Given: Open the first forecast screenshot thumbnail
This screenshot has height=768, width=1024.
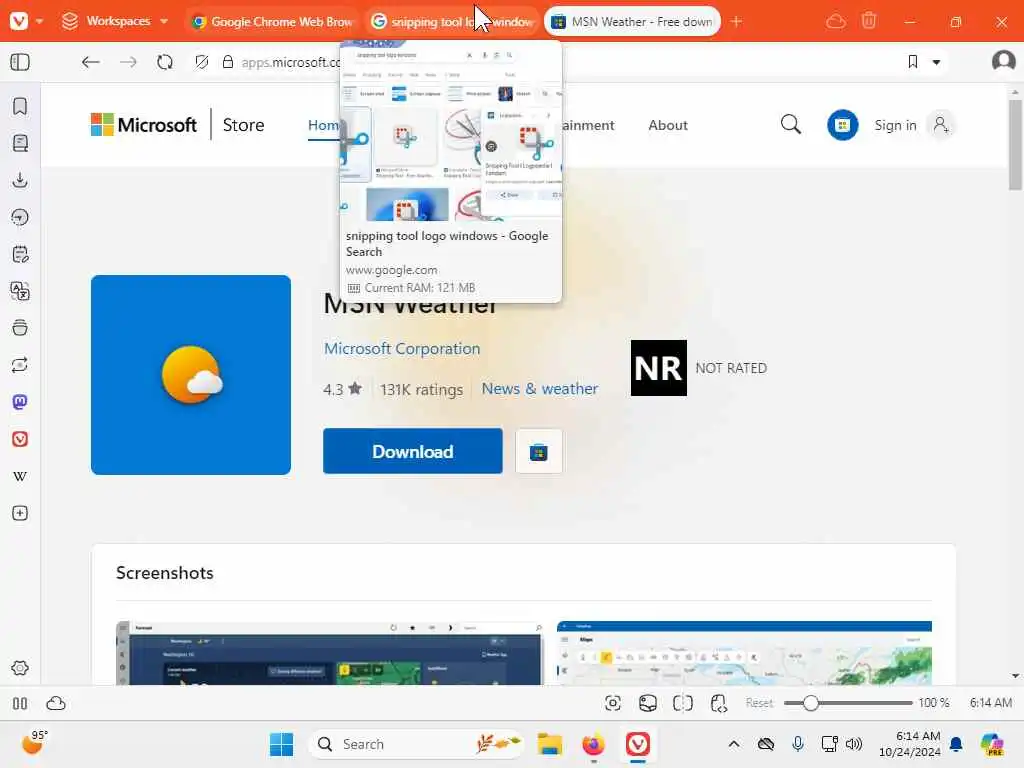Looking at the screenshot, I should point(329,653).
